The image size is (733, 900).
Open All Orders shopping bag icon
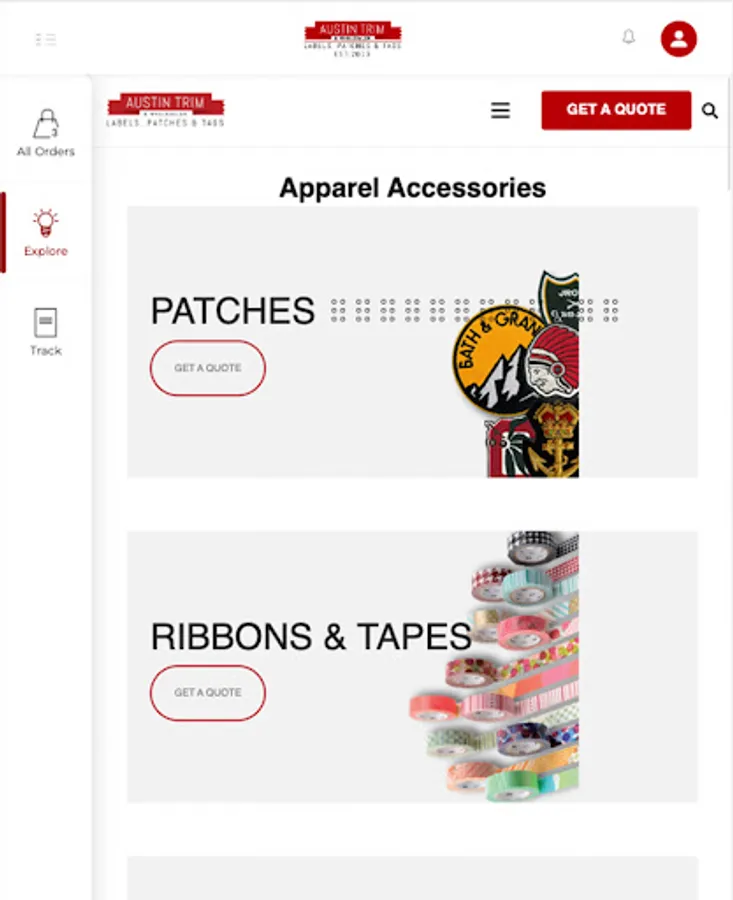coord(46,124)
